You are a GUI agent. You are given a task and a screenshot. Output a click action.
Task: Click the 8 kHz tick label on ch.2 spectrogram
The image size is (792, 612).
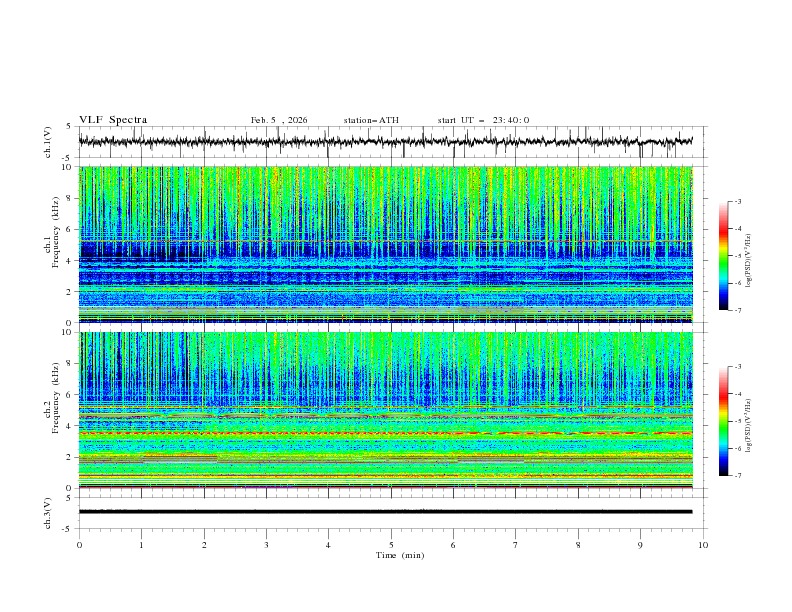70,364
